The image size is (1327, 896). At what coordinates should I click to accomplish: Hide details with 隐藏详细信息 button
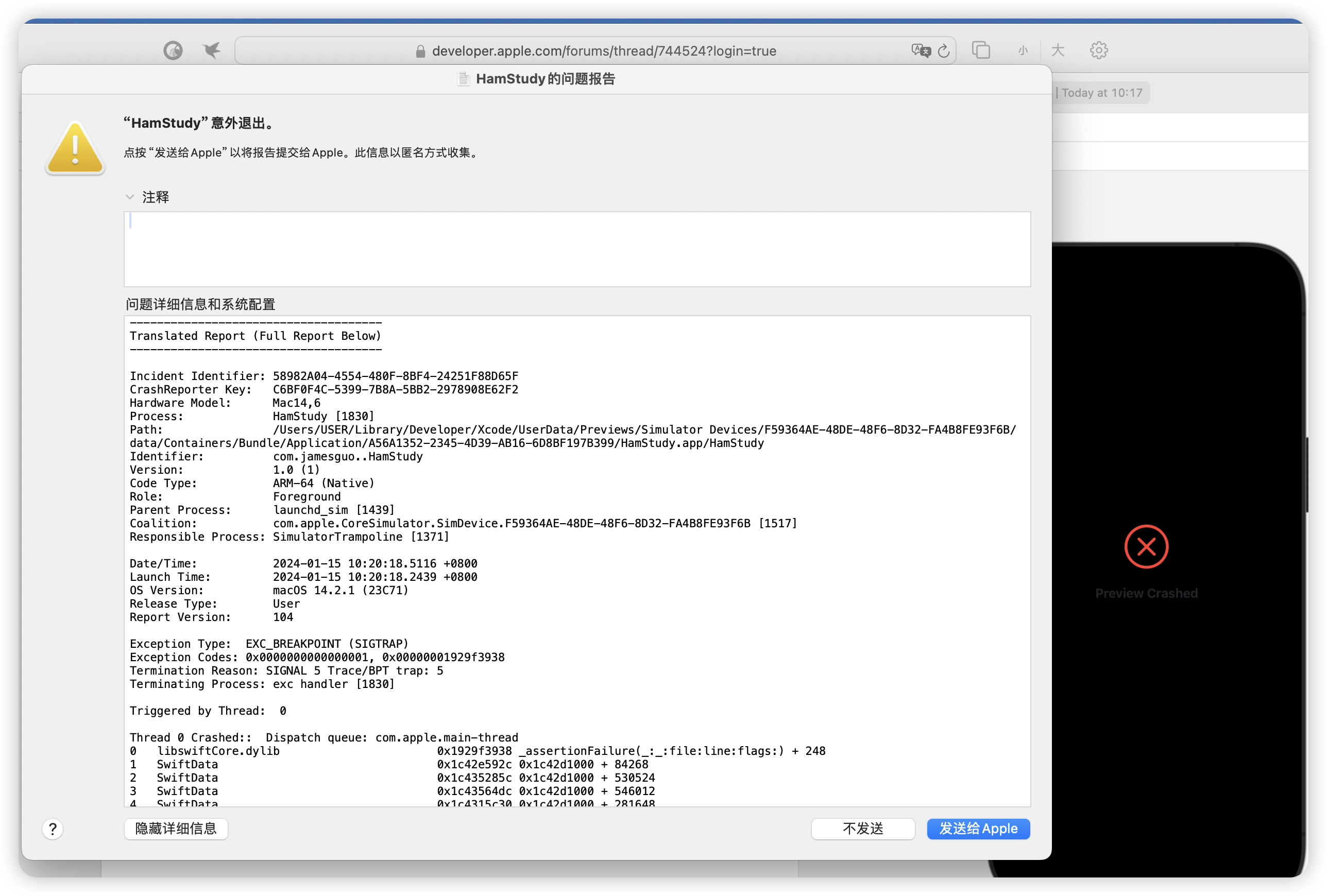[176, 829]
